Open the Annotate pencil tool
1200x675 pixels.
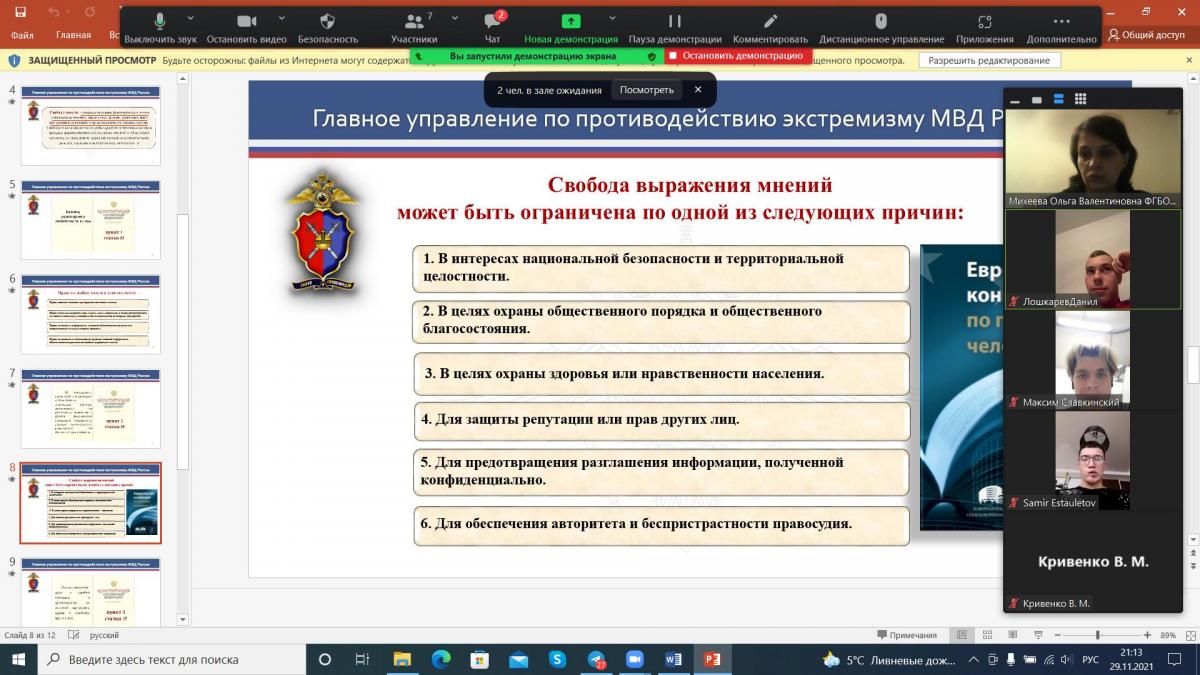click(x=770, y=28)
